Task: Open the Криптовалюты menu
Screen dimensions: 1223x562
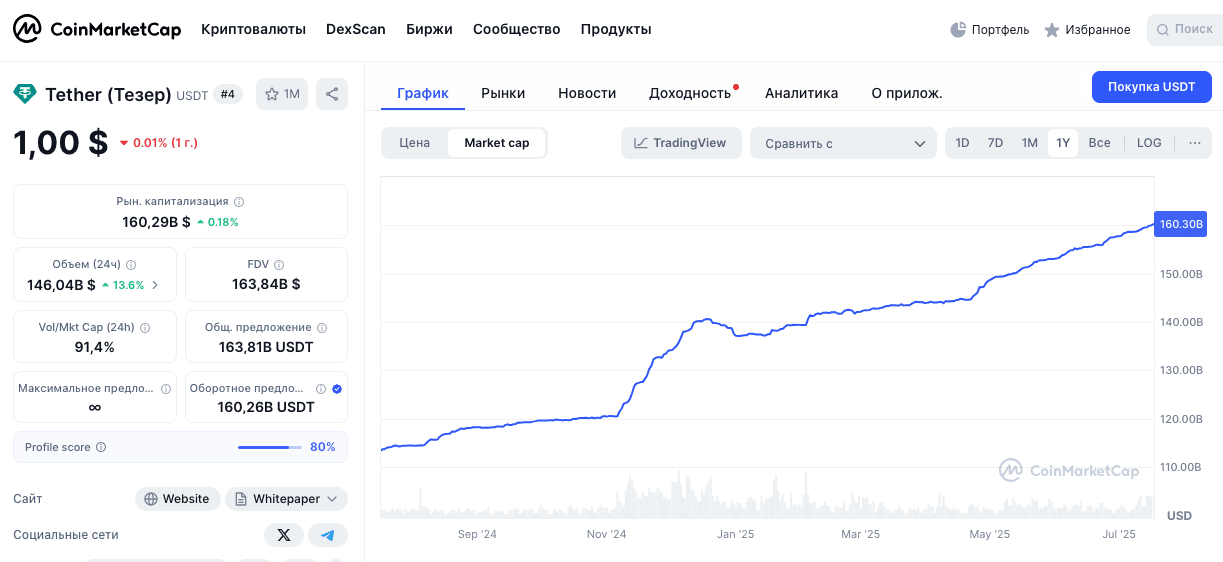Action: tap(253, 29)
